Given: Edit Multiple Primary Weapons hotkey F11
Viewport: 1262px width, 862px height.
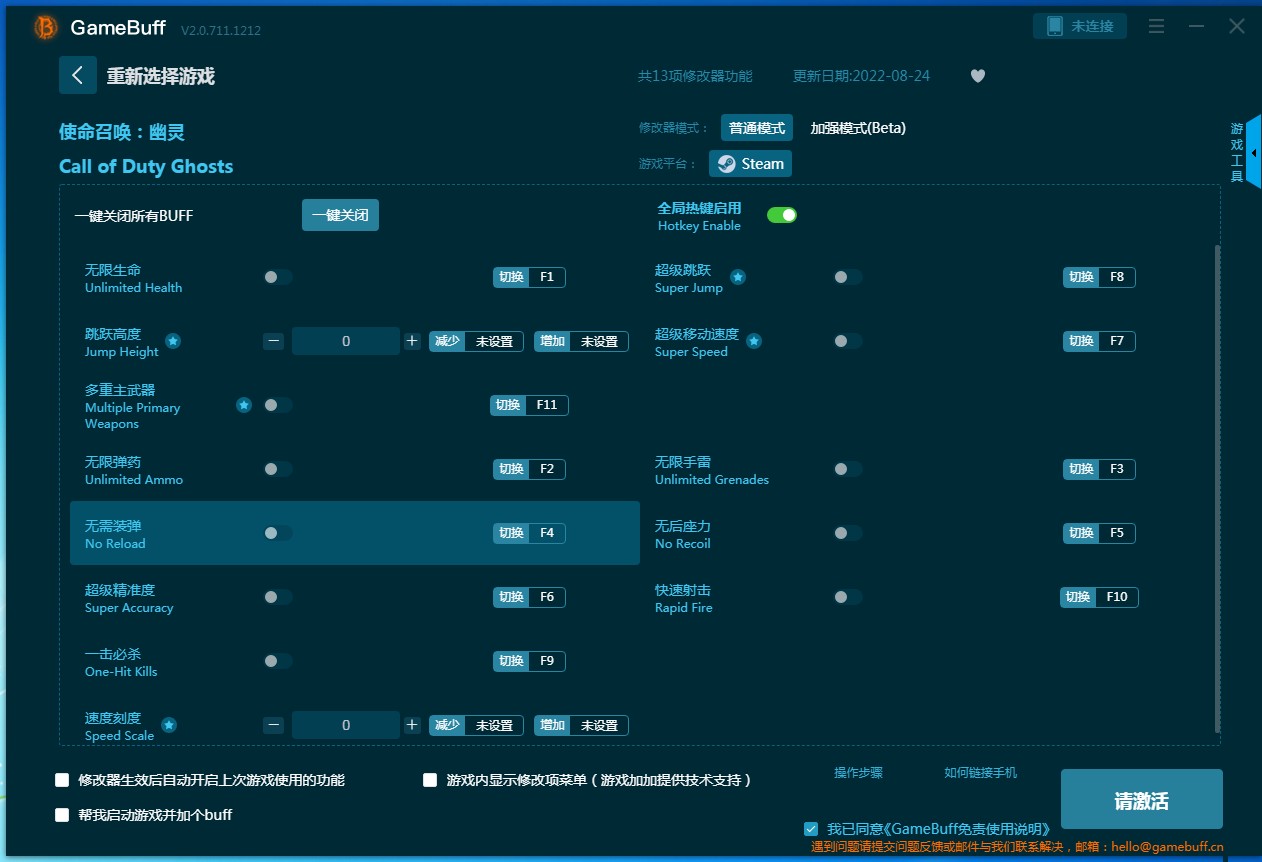Looking at the screenshot, I should 529,405.
